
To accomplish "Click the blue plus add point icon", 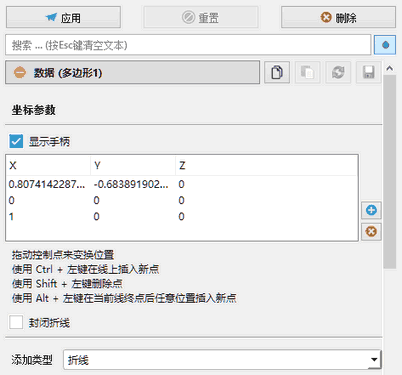I will pyautogui.click(x=371, y=210).
